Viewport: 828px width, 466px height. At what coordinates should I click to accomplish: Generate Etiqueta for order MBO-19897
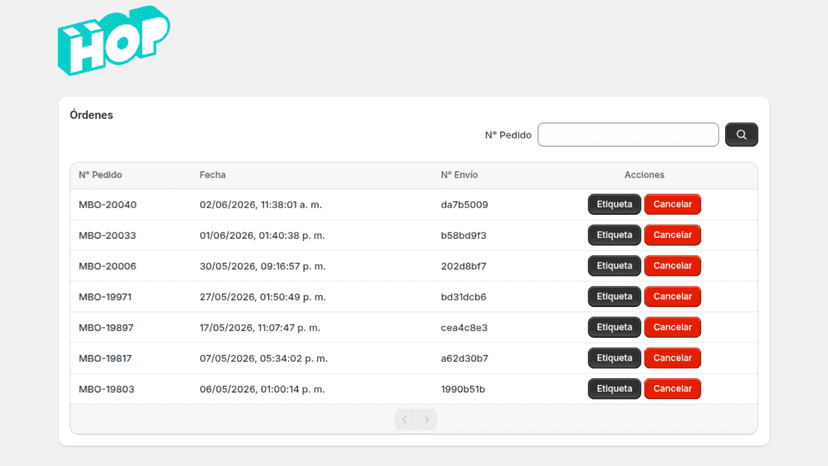[x=614, y=327]
